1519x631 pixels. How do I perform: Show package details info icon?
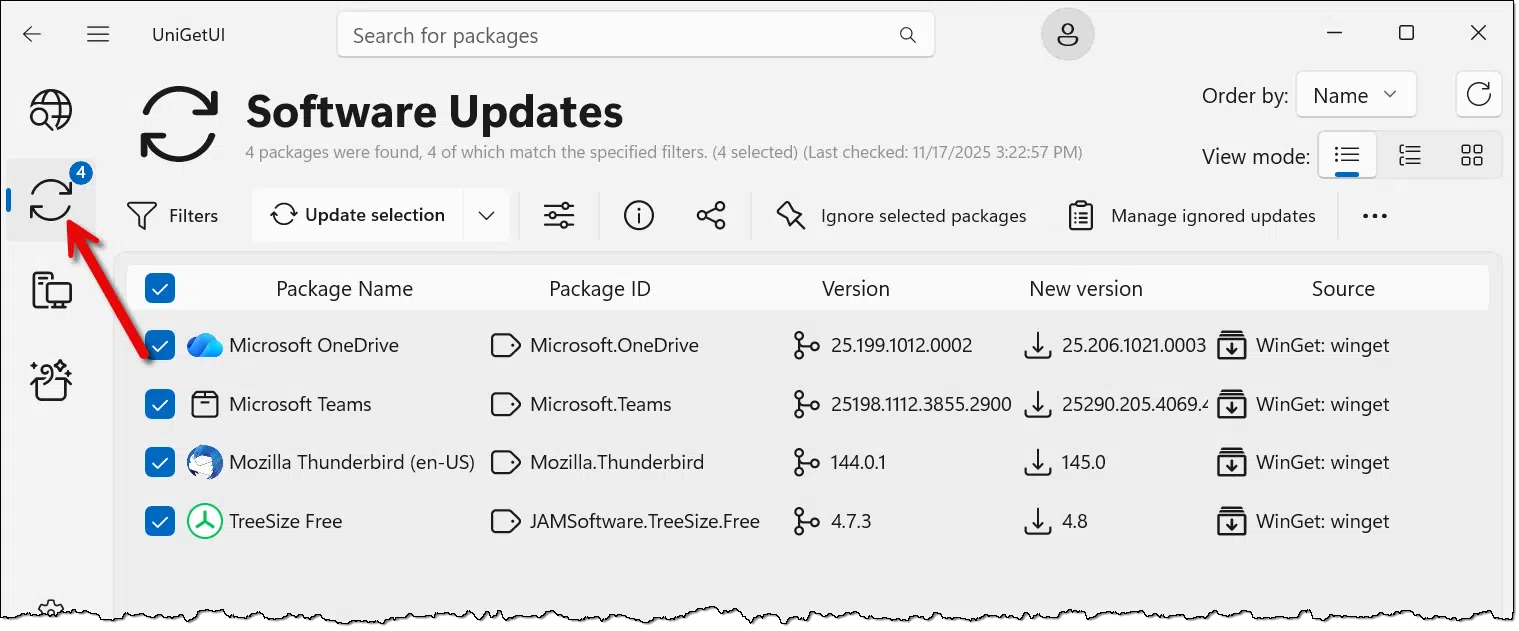(639, 215)
